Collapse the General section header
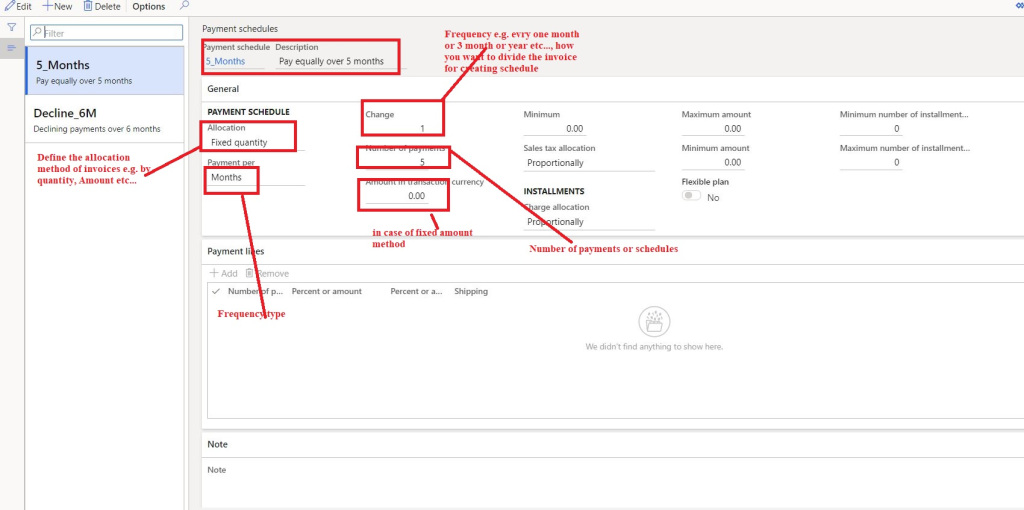 (224, 89)
